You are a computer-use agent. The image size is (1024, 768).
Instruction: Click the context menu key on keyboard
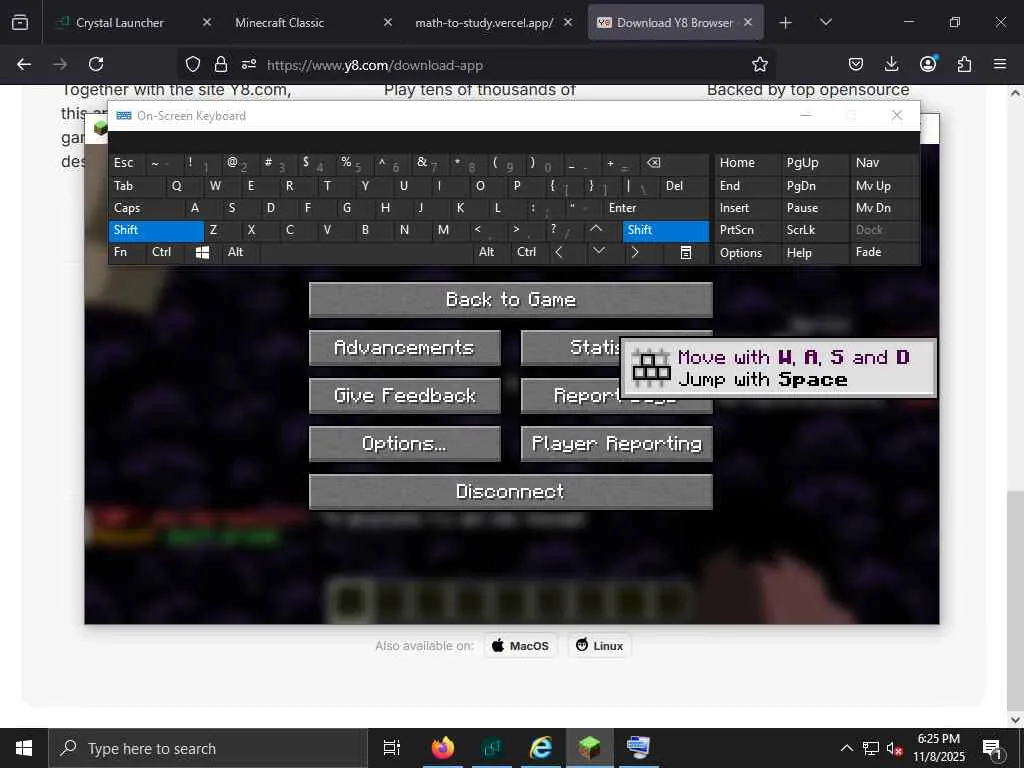pos(686,252)
